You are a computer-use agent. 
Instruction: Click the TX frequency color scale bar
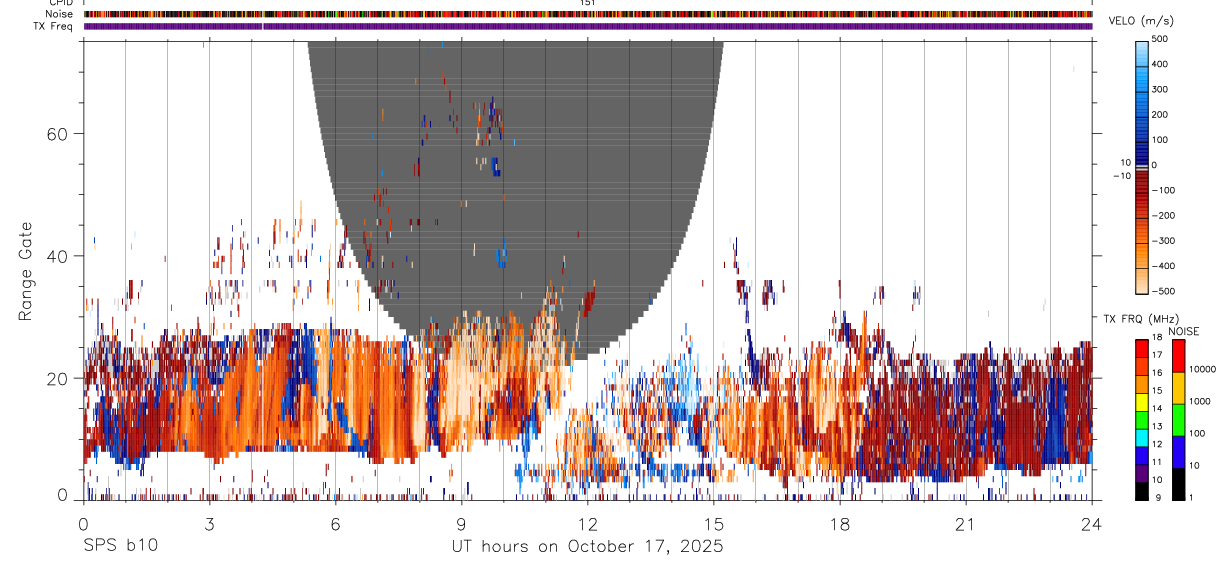pos(1142,420)
